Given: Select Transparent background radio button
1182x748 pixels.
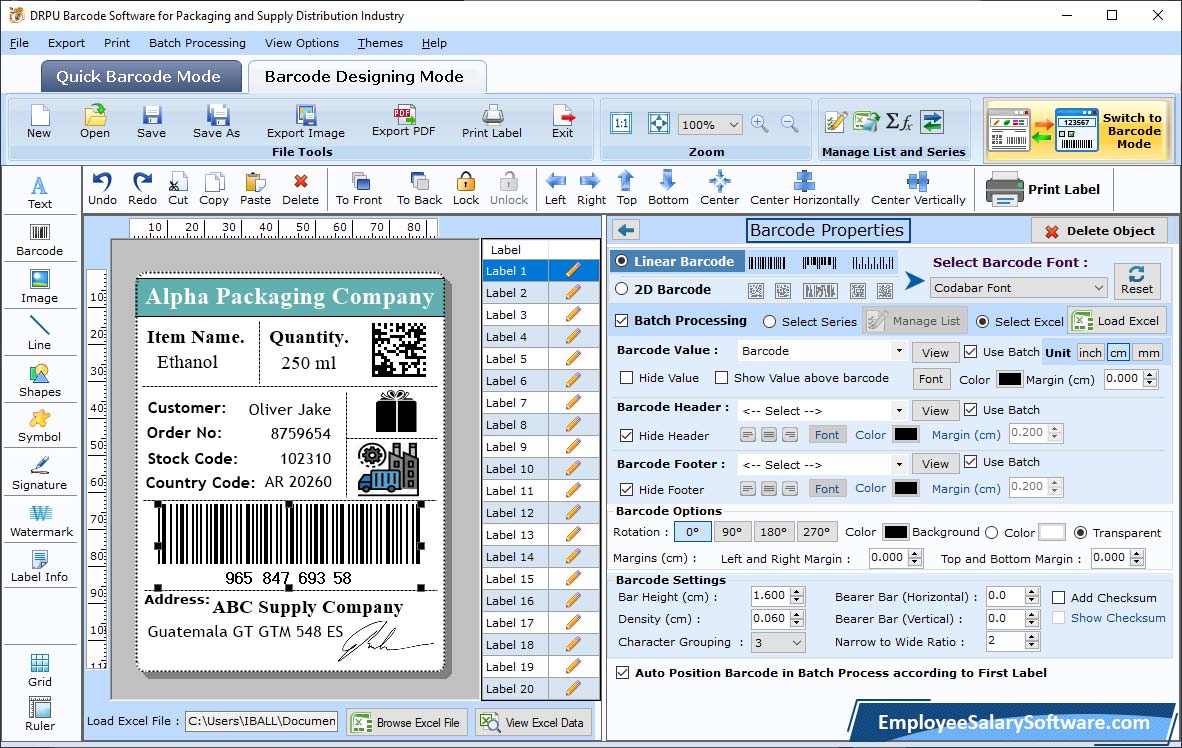Looking at the screenshot, I should [1080, 533].
